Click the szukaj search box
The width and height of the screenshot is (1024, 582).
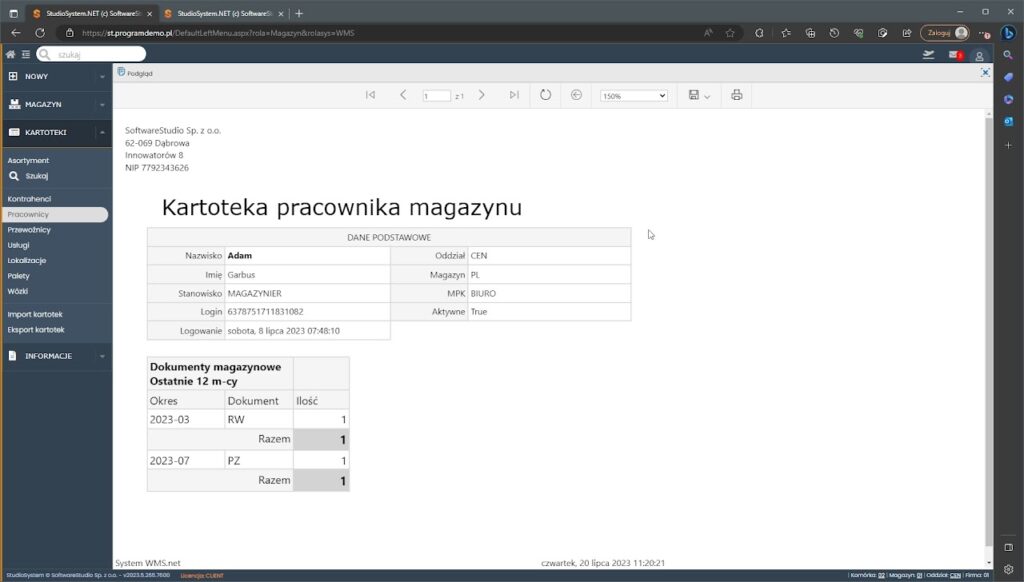(x=92, y=54)
